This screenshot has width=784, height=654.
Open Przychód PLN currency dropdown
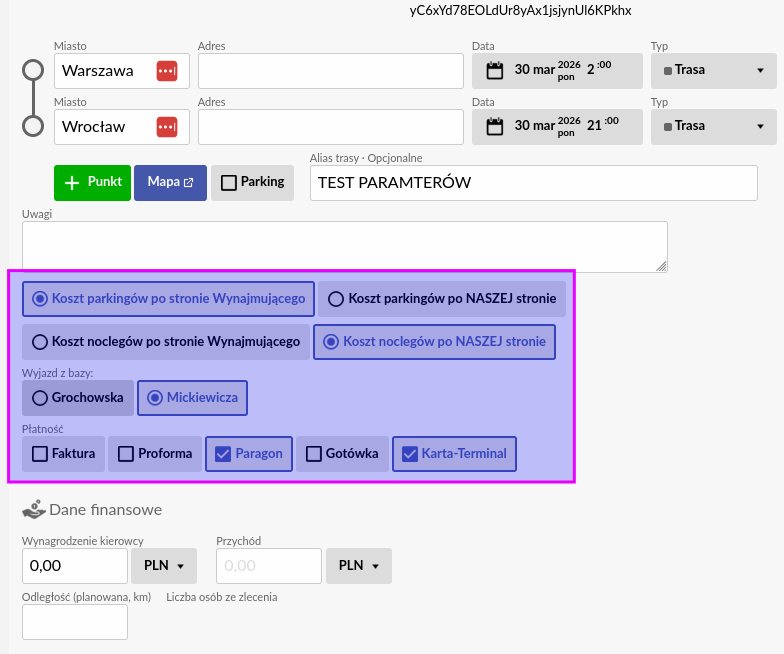(359, 566)
